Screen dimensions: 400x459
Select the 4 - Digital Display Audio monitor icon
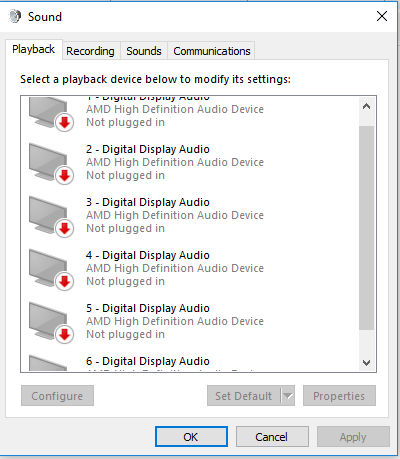50,268
